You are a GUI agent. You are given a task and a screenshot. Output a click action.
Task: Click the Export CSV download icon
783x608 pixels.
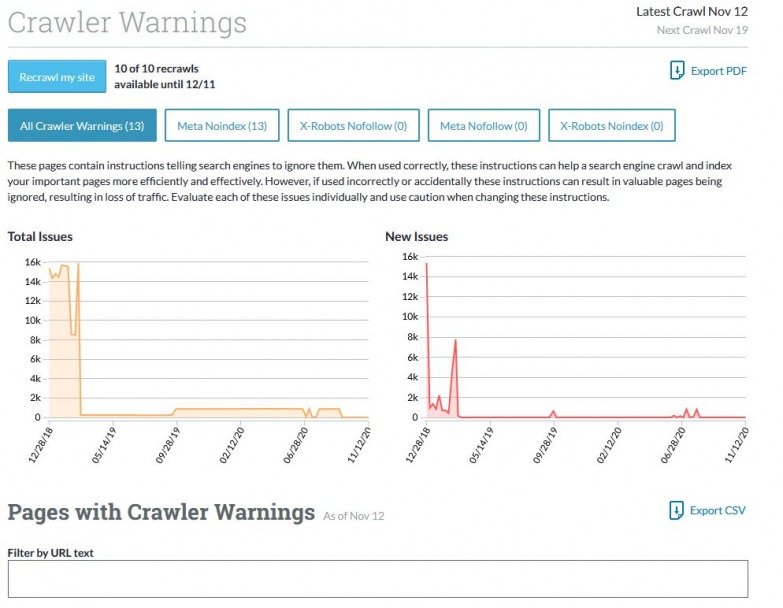[676, 511]
